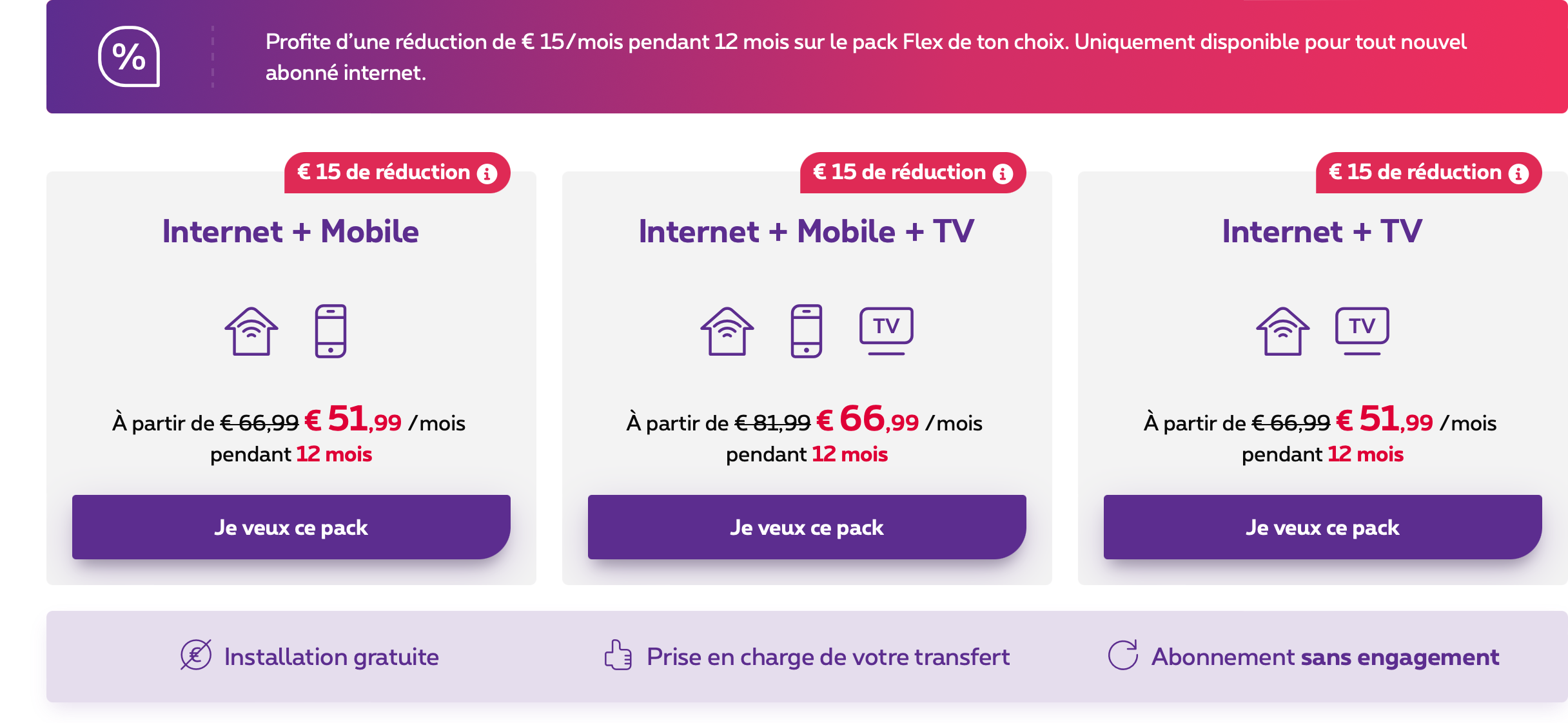Click the circular arrow no-commitment icon
The width and height of the screenshot is (1568, 723).
[1123, 655]
